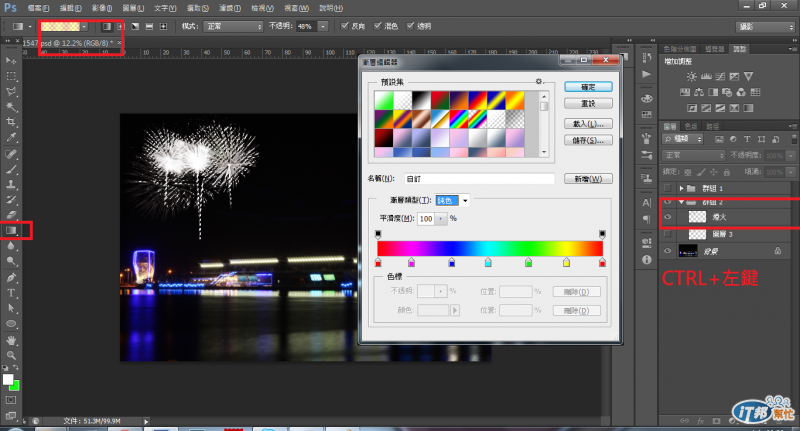Click the 儲存(S)... button

pos(588,140)
